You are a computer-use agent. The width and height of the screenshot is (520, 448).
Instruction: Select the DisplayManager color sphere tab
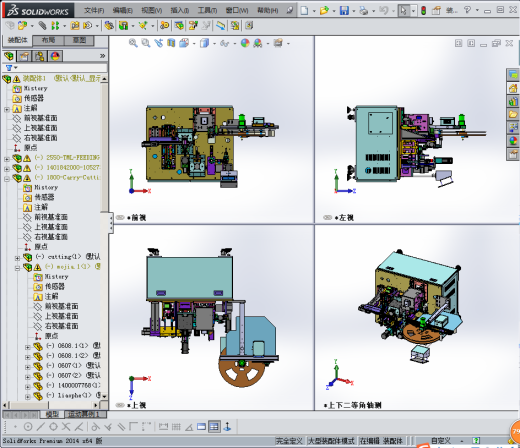tap(55, 56)
